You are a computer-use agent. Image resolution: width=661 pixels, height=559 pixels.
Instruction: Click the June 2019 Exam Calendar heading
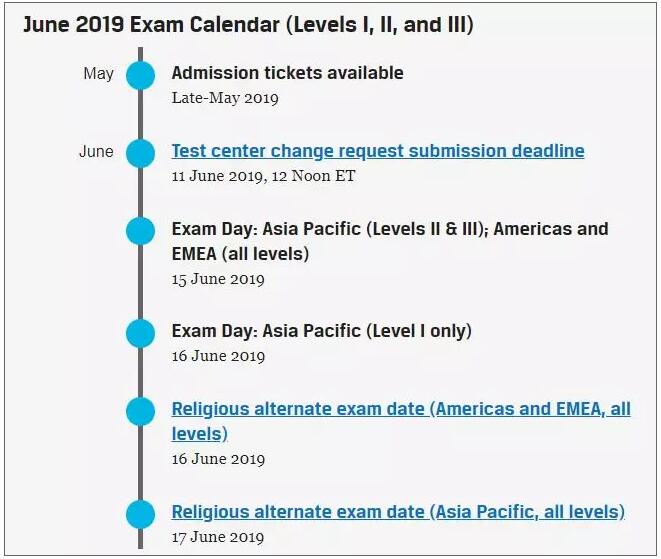(x=248, y=25)
